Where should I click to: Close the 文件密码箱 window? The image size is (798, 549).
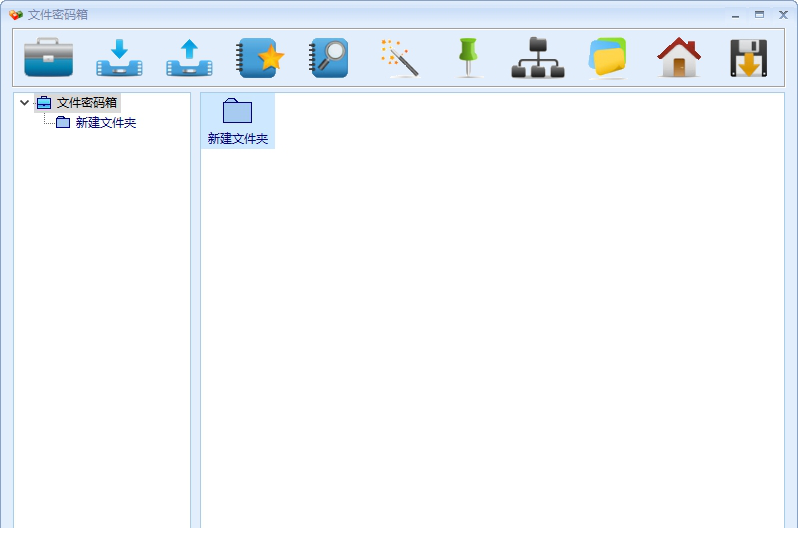click(x=783, y=15)
